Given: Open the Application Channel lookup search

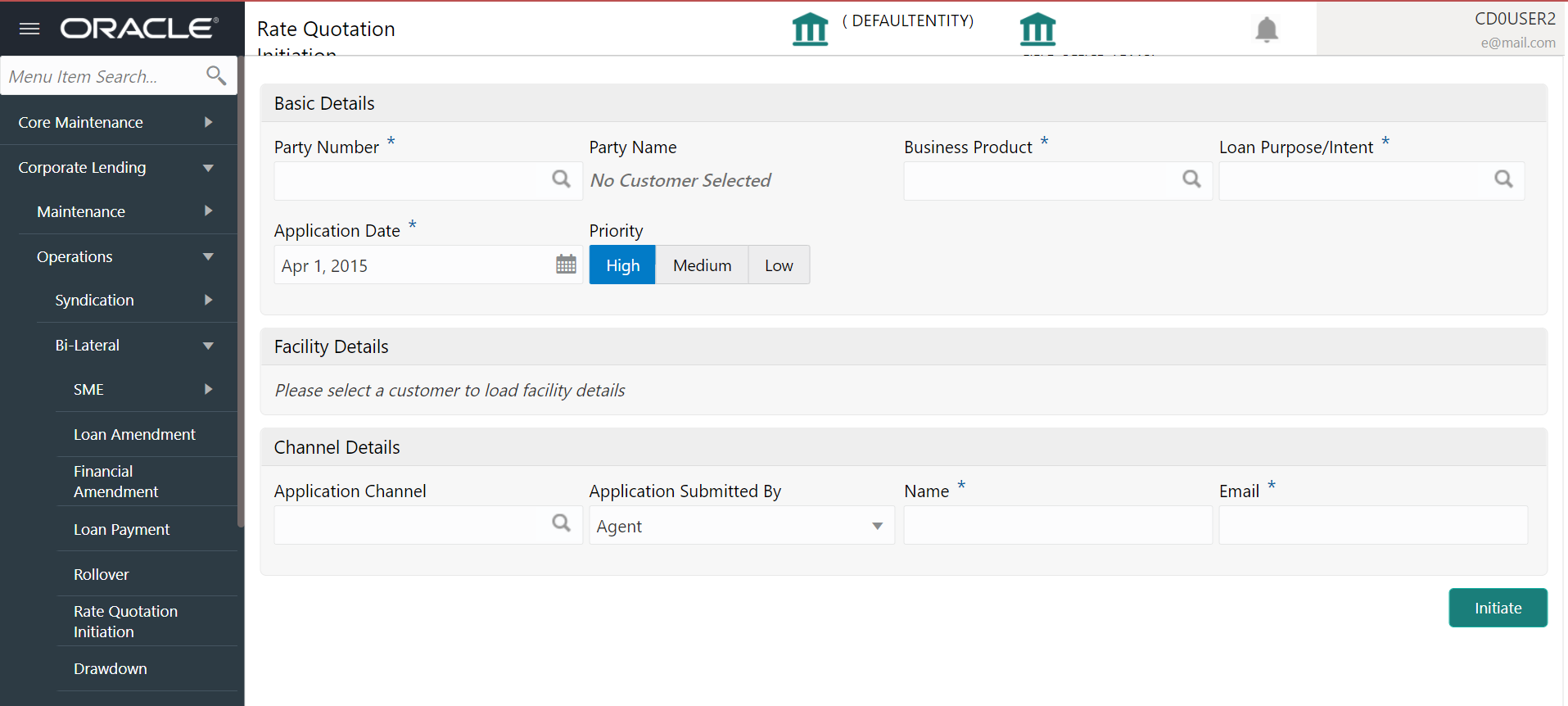Looking at the screenshot, I should click(561, 523).
